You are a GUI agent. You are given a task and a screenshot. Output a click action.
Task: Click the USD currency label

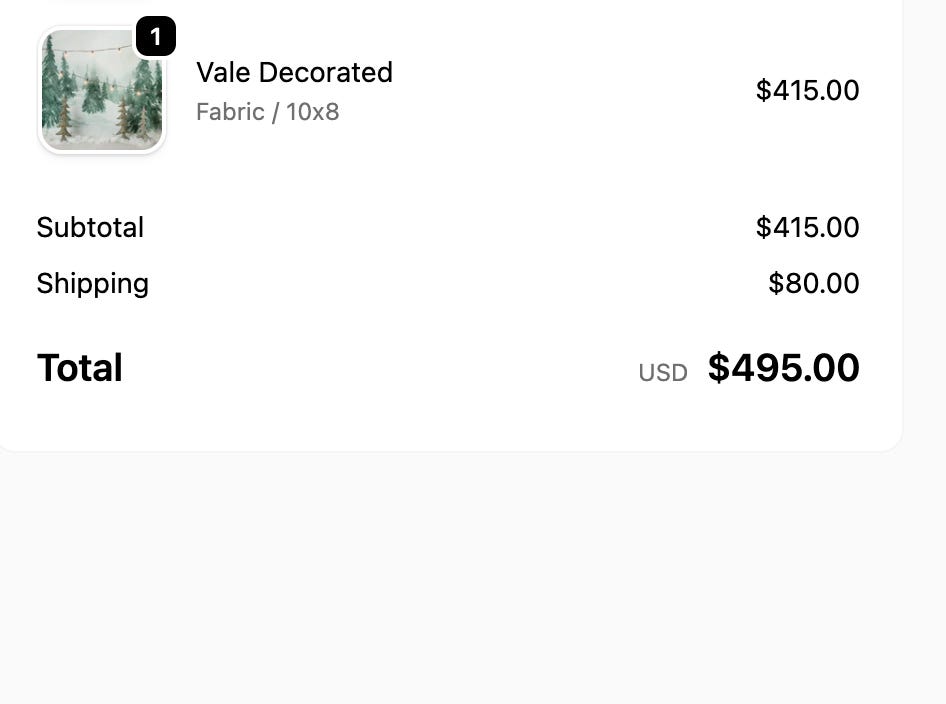click(x=663, y=373)
